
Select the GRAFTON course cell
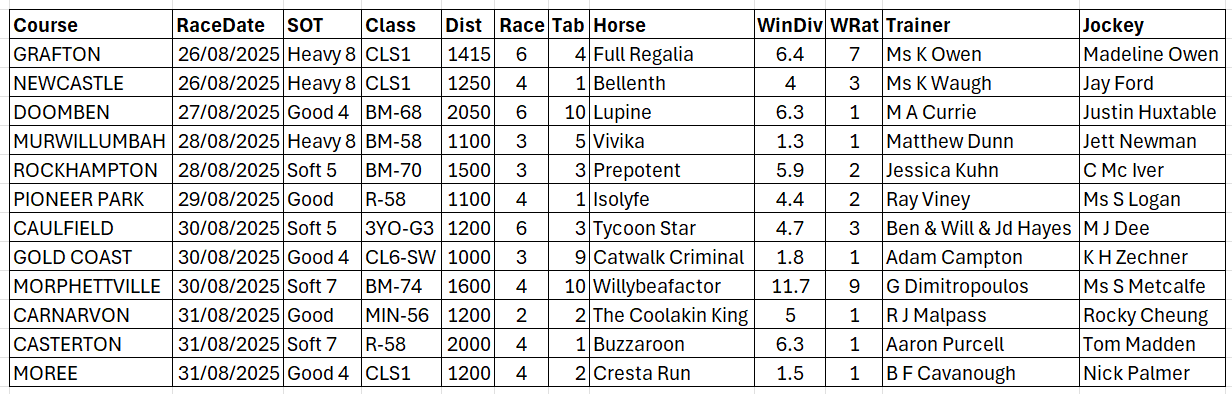pos(90,54)
